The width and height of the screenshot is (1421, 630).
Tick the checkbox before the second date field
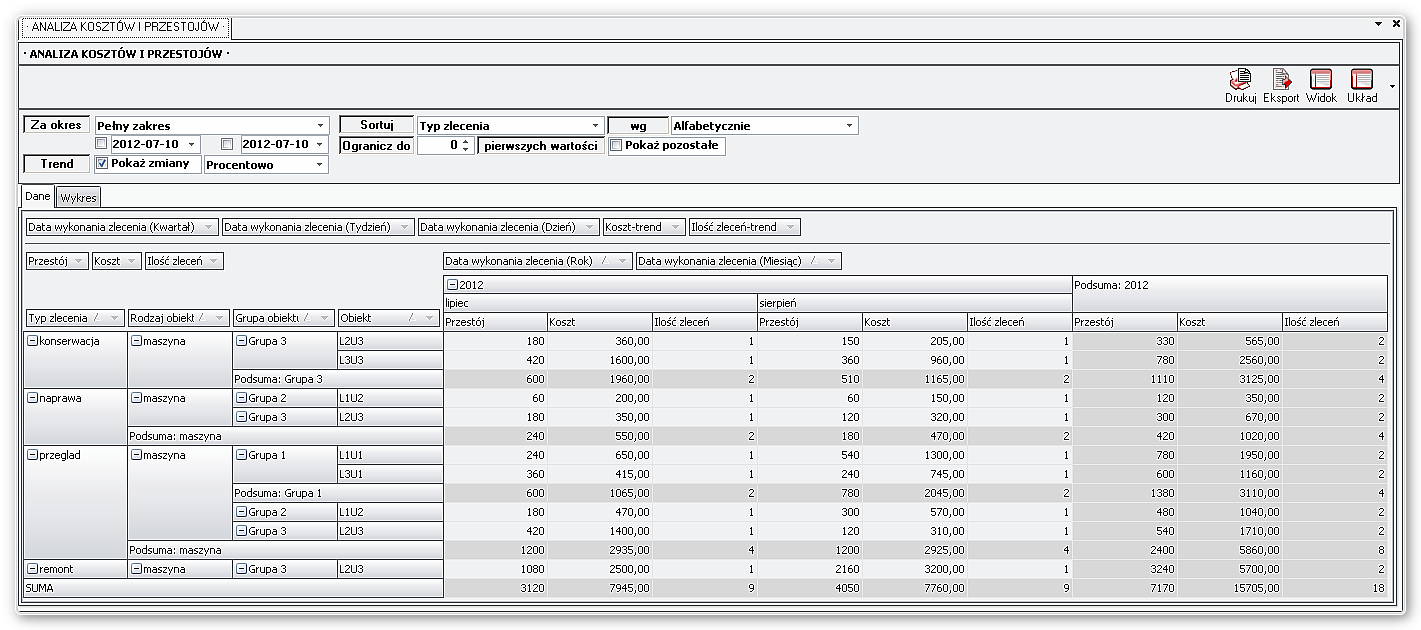tap(228, 144)
